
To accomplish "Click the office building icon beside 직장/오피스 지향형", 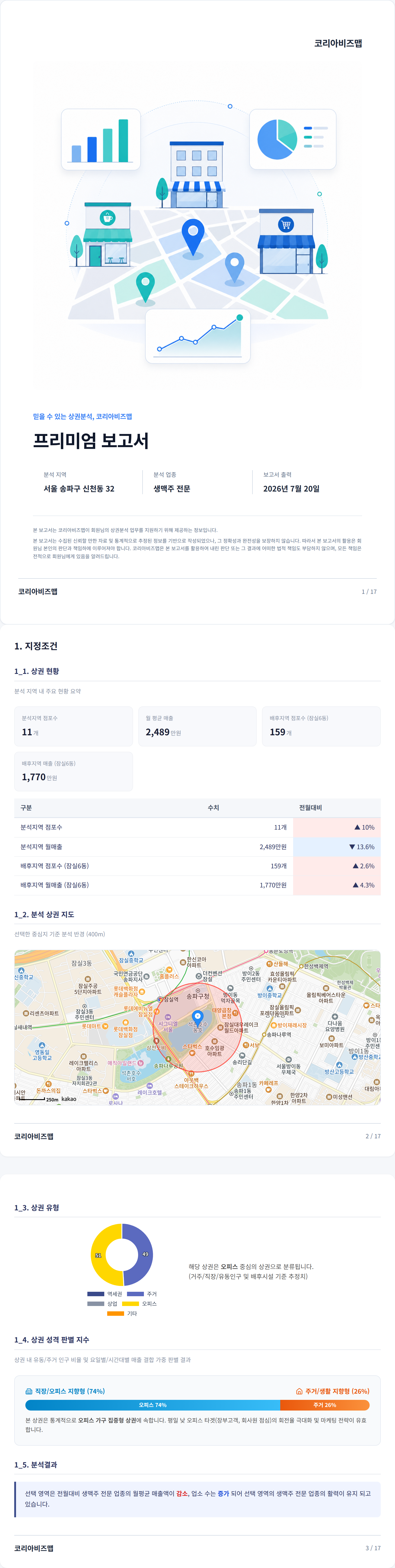I will [29, 1391].
